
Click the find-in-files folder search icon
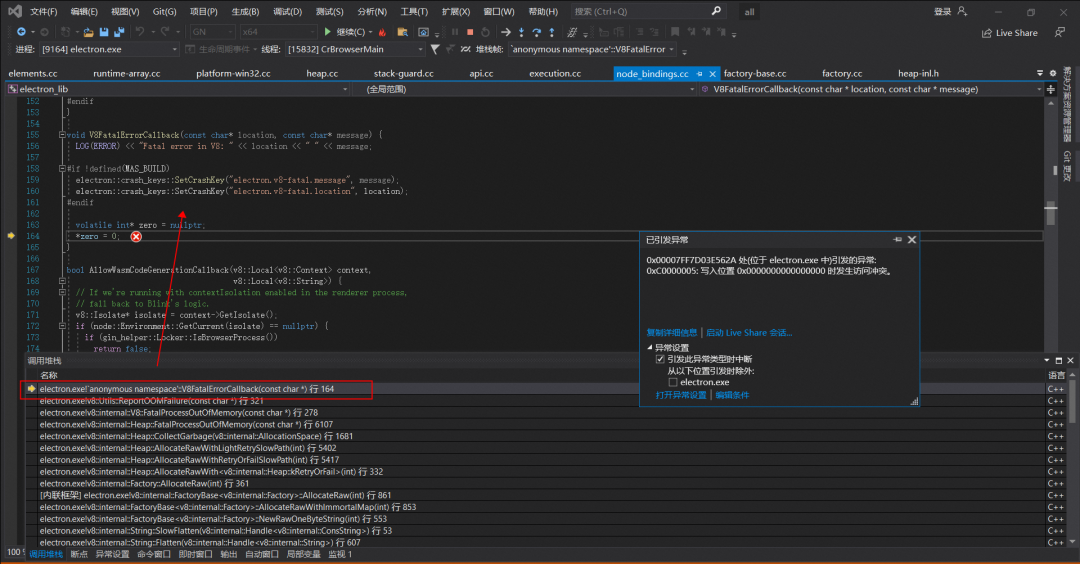[x=403, y=32]
